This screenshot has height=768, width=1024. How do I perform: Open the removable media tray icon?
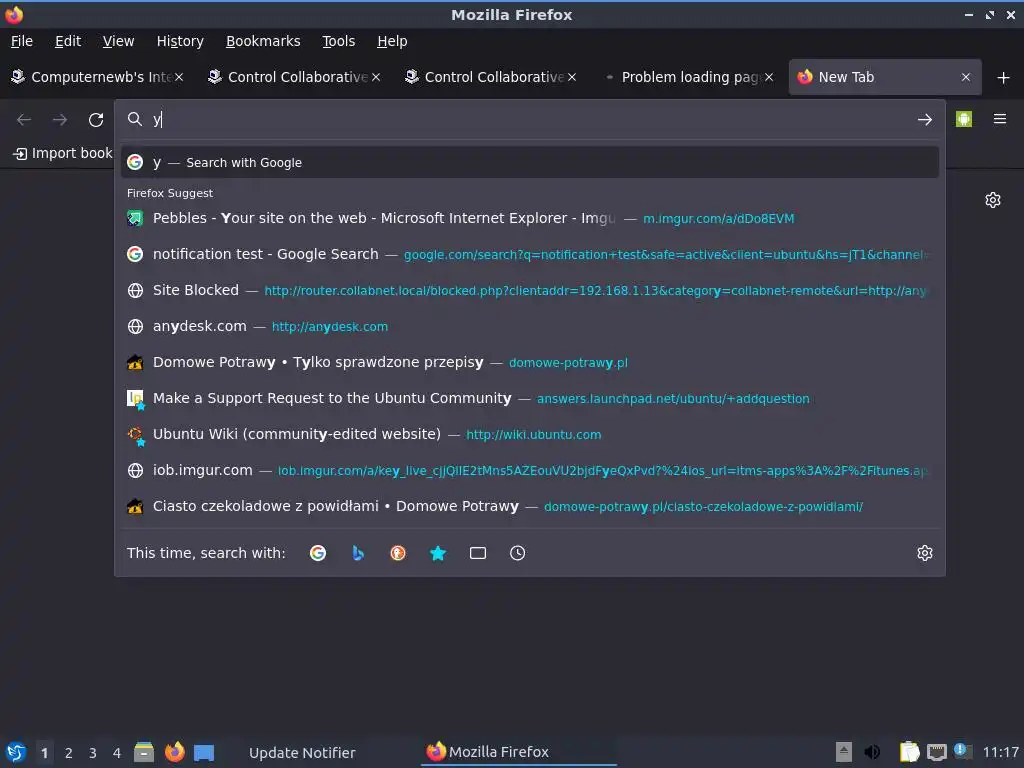click(x=844, y=752)
